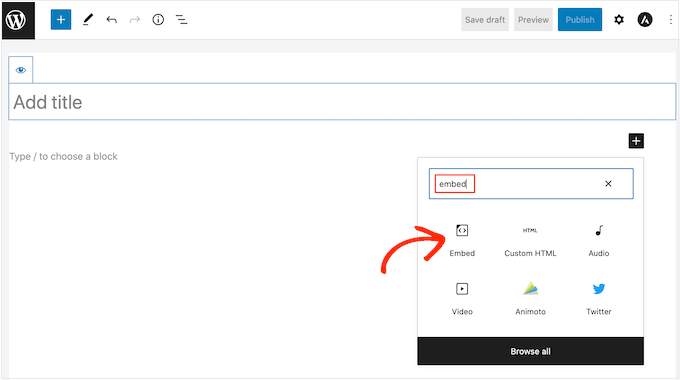Toggle the eye visibility icon above title

click(21, 70)
